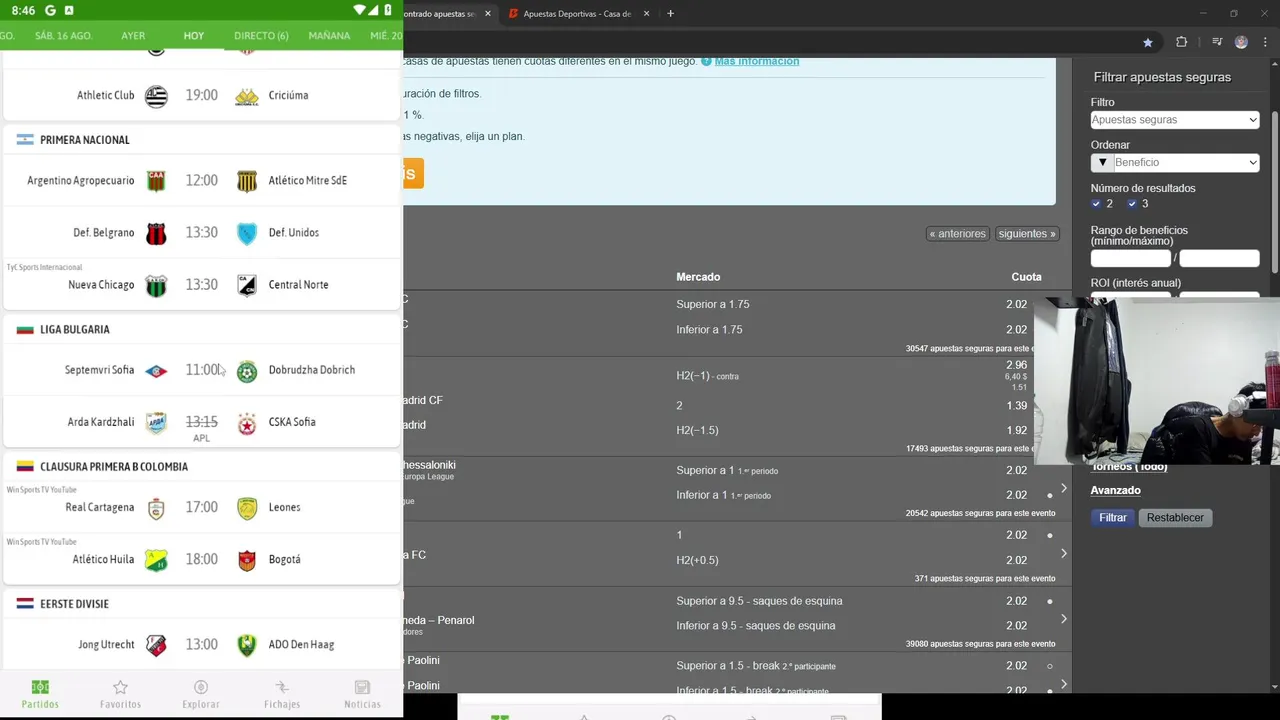Click the Restablecer button
The image size is (1280, 720).
tap(1175, 518)
